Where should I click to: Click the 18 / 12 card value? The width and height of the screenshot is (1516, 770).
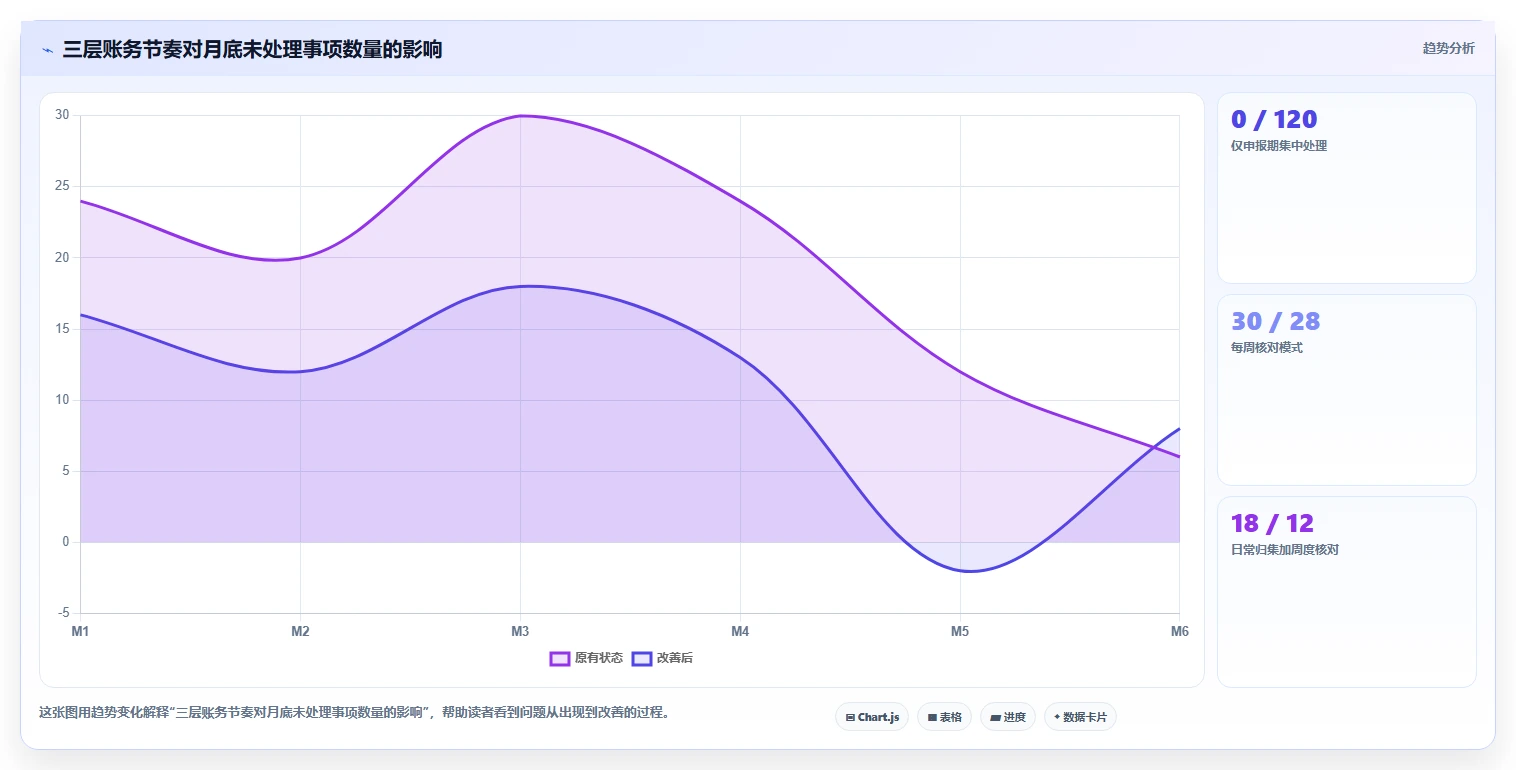click(x=1272, y=523)
